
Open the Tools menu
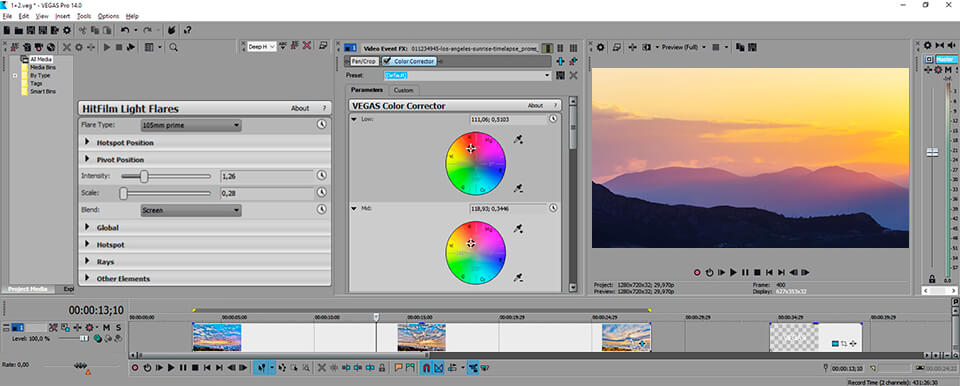(x=84, y=16)
